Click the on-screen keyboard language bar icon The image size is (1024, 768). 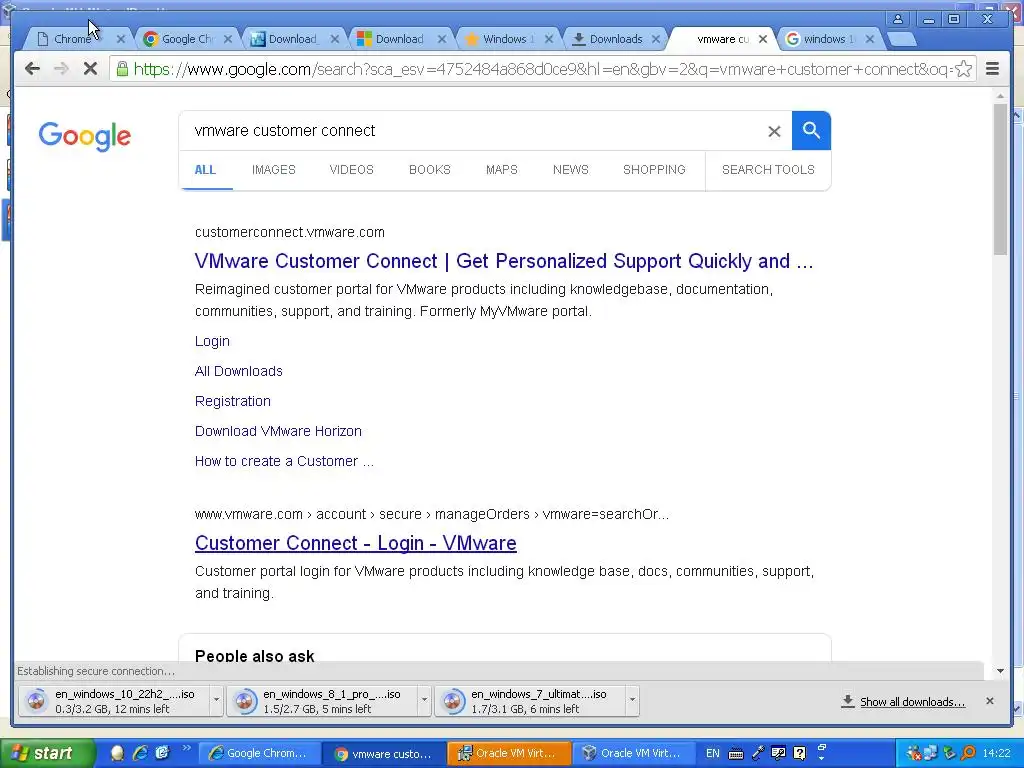(735, 754)
